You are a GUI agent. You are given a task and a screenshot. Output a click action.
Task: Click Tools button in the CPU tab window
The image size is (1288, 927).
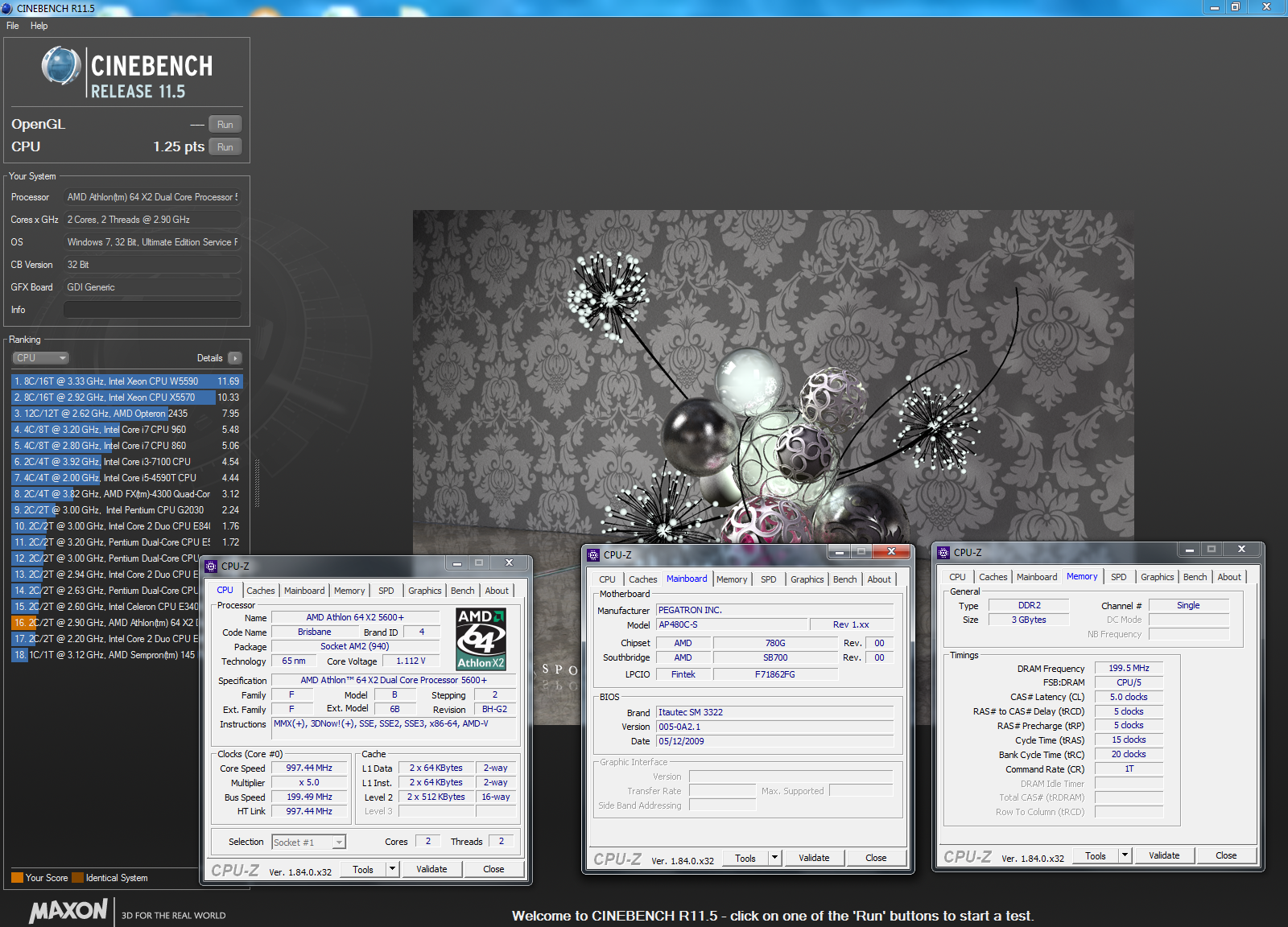(x=363, y=869)
